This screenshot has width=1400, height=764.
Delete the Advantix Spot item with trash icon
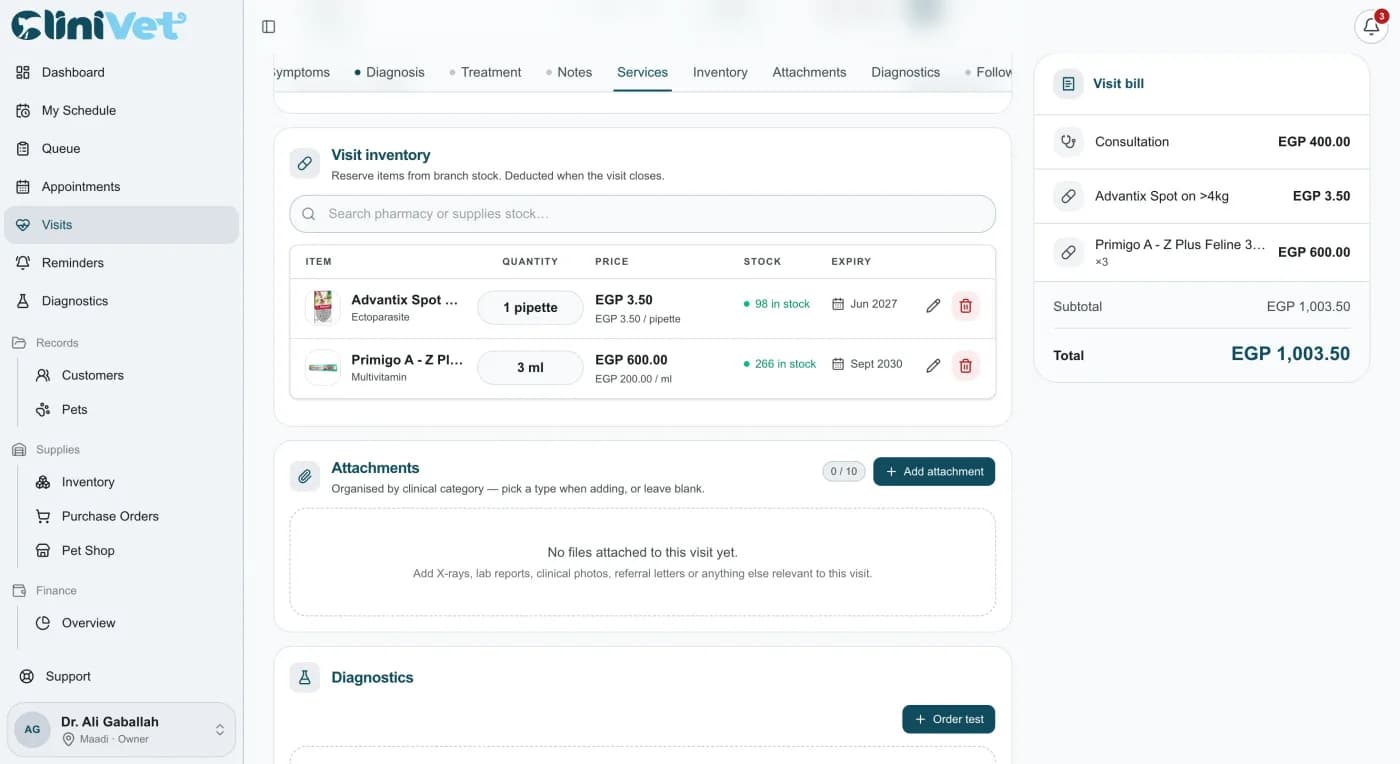point(965,306)
